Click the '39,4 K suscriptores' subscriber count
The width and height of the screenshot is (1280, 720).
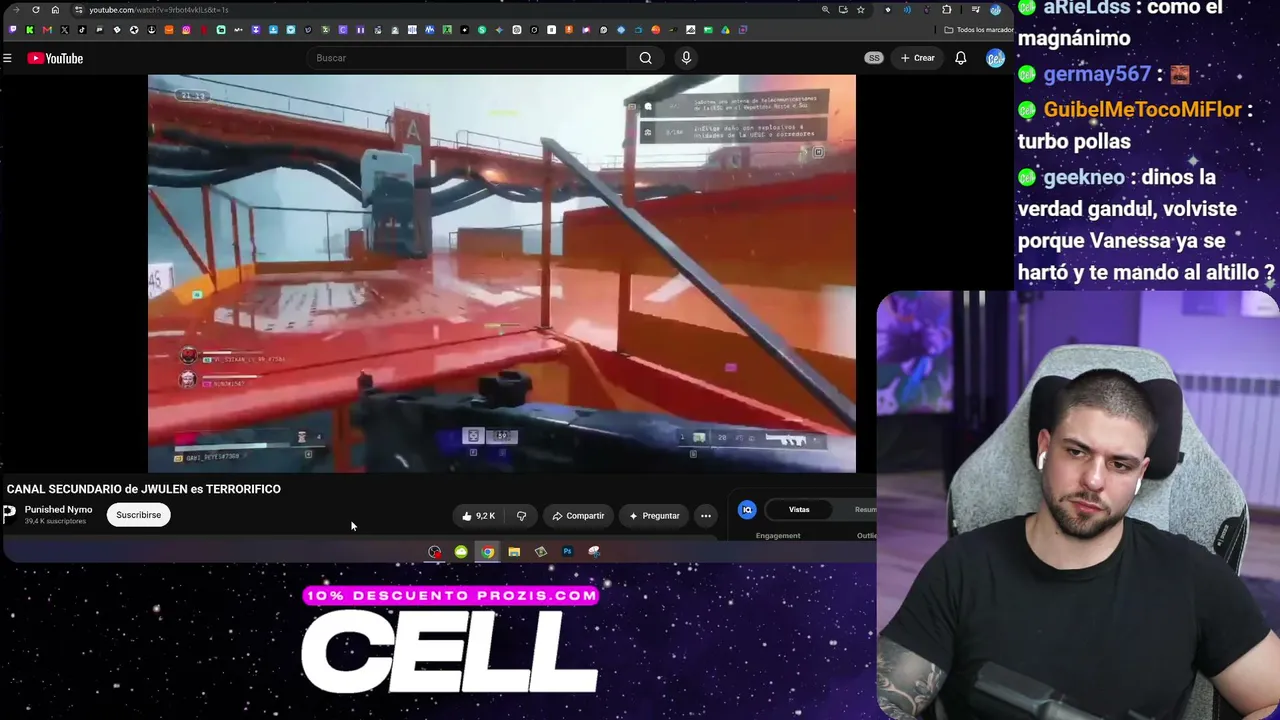click(55, 522)
